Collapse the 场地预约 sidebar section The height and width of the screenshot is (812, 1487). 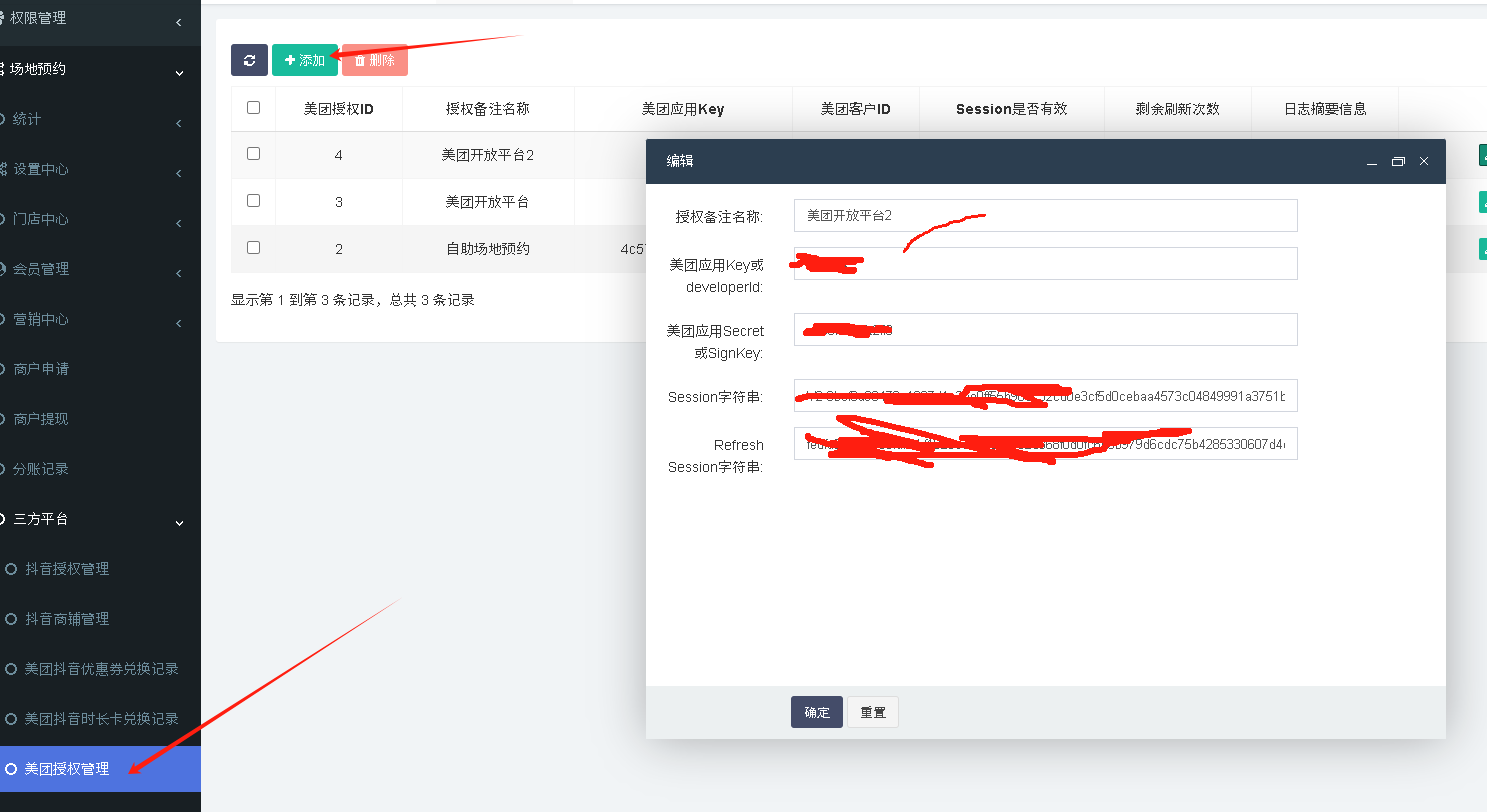tap(100, 69)
